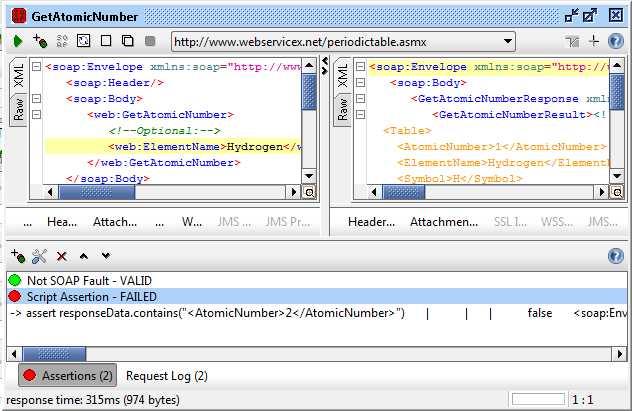Image resolution: width=632 pixels, height=411 pixels.
Task: Click the request leading ... tab
Action: 27,222
